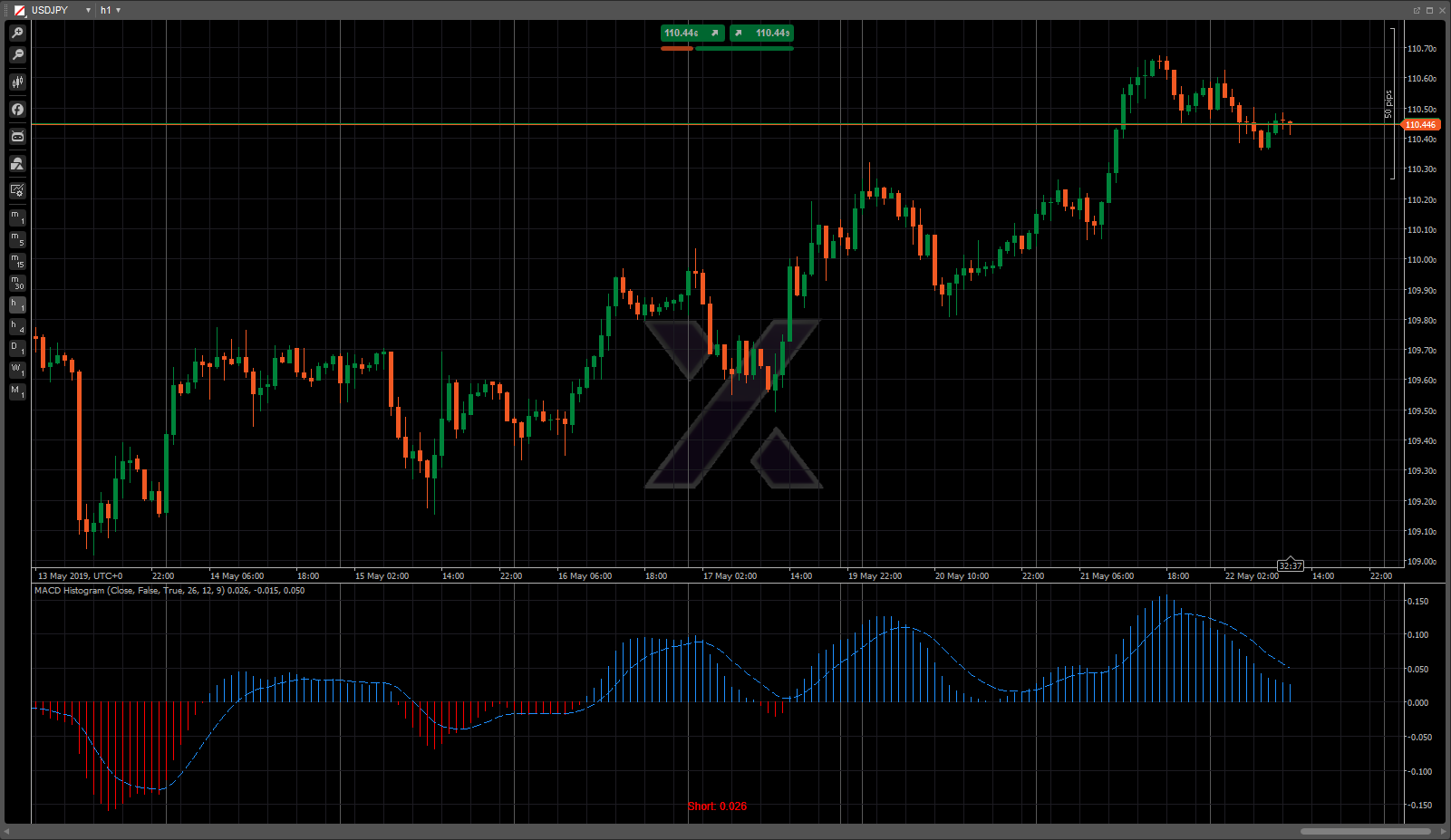This screenshot has height=840, width=1451.
Task: Click the left sell price button
Action: [x=692, y=34]
